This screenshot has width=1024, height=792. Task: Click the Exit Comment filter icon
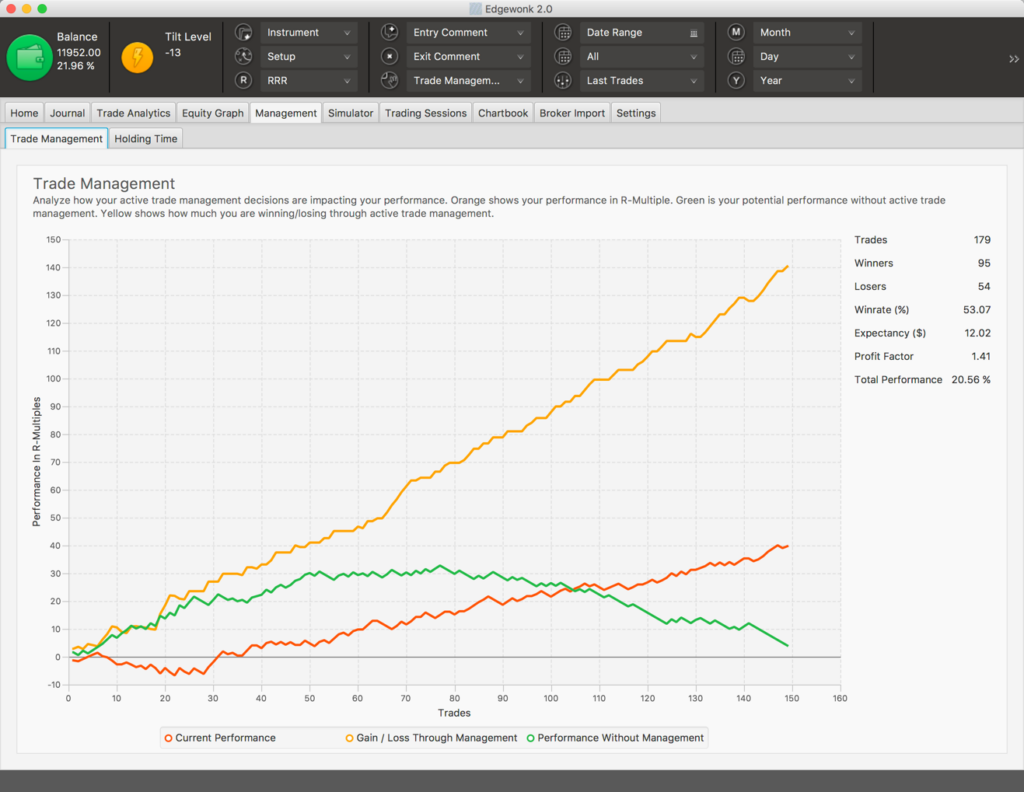click(389, 56)
